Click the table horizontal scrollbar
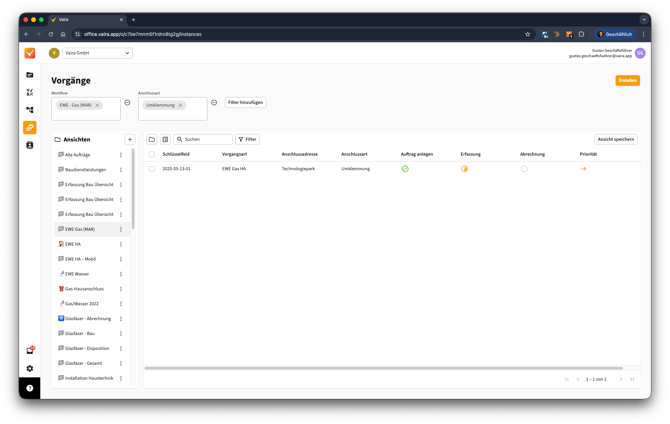 click(383, 368)
